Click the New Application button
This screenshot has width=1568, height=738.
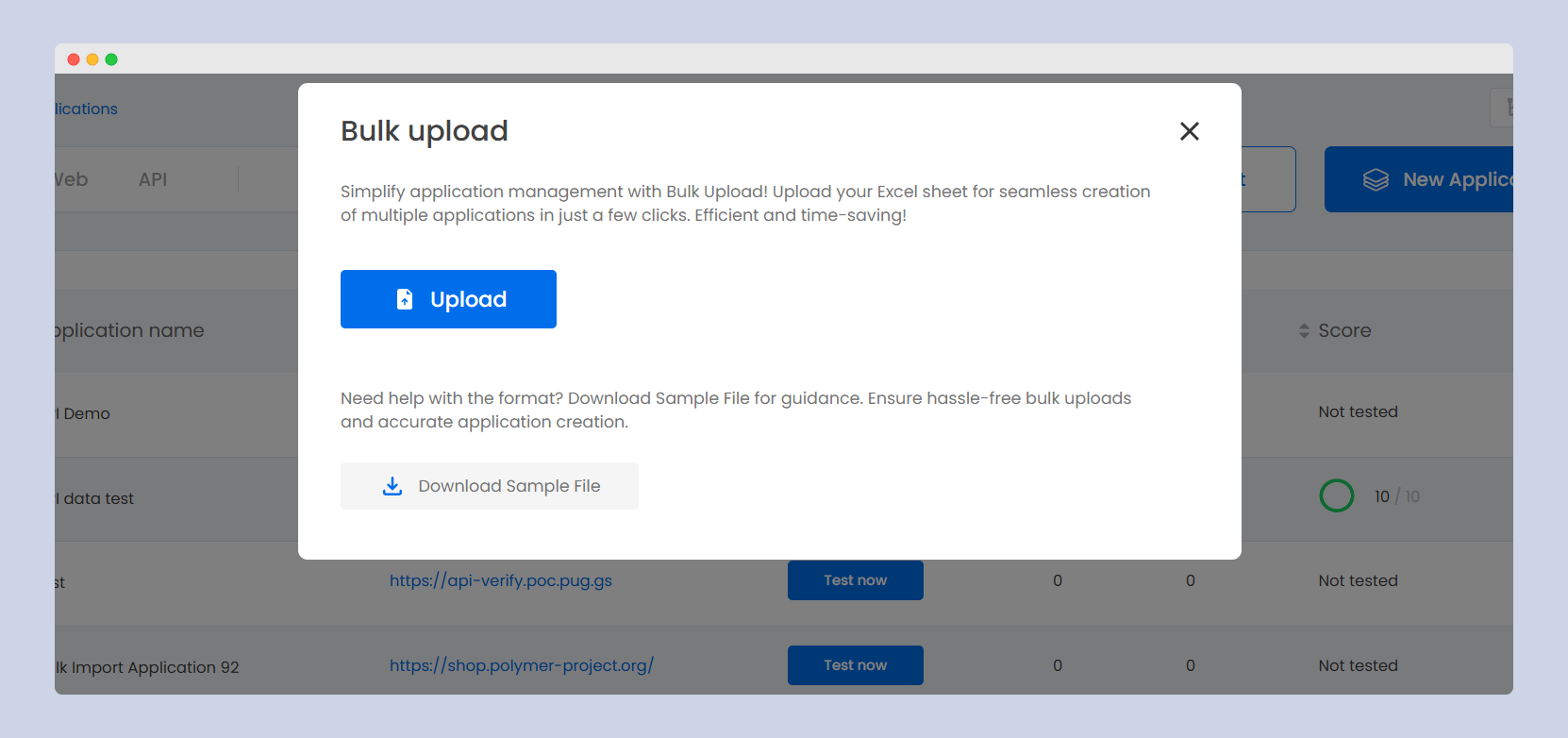pos(1419,179)
